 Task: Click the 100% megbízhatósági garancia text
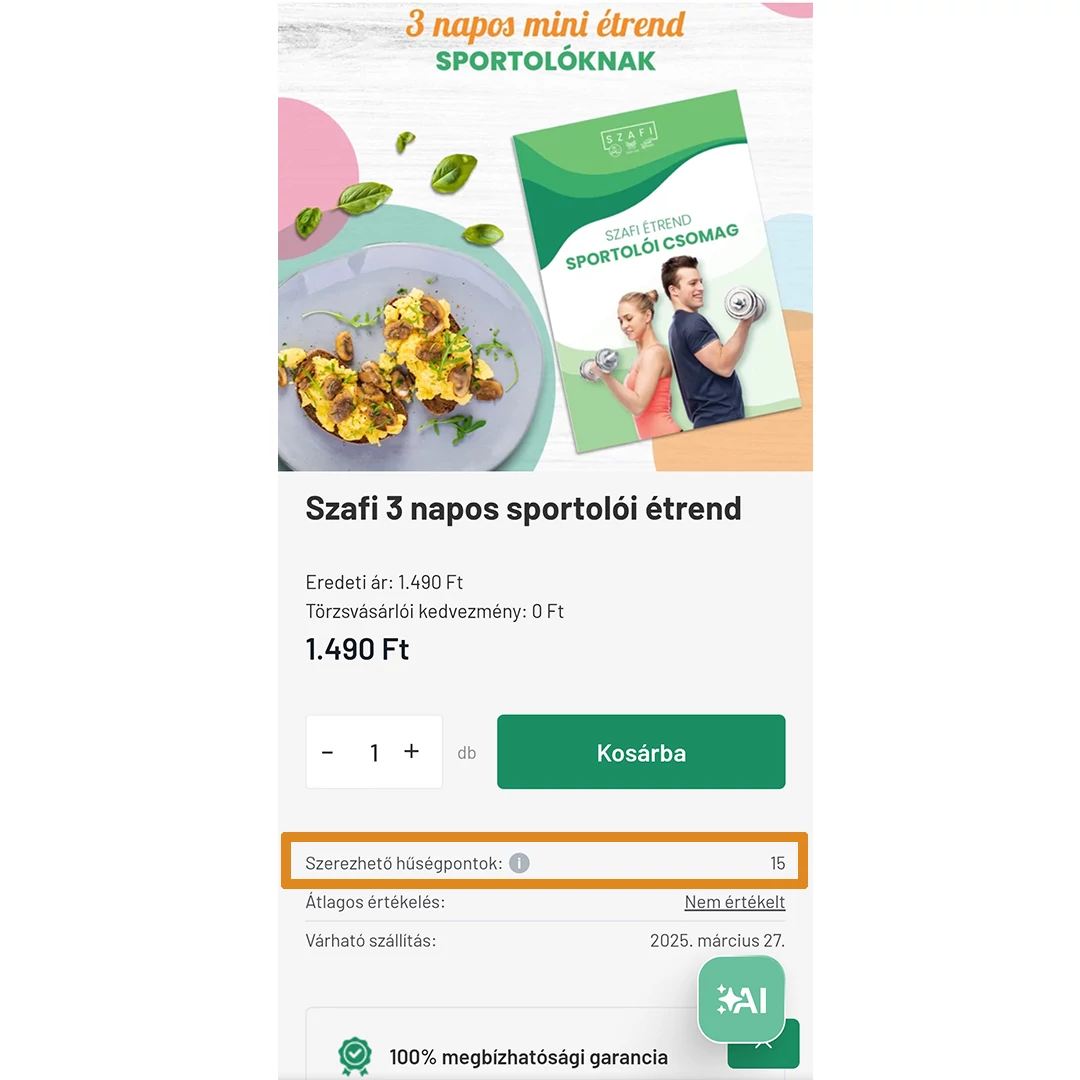pyautogui.click(x=528, y=1057)
